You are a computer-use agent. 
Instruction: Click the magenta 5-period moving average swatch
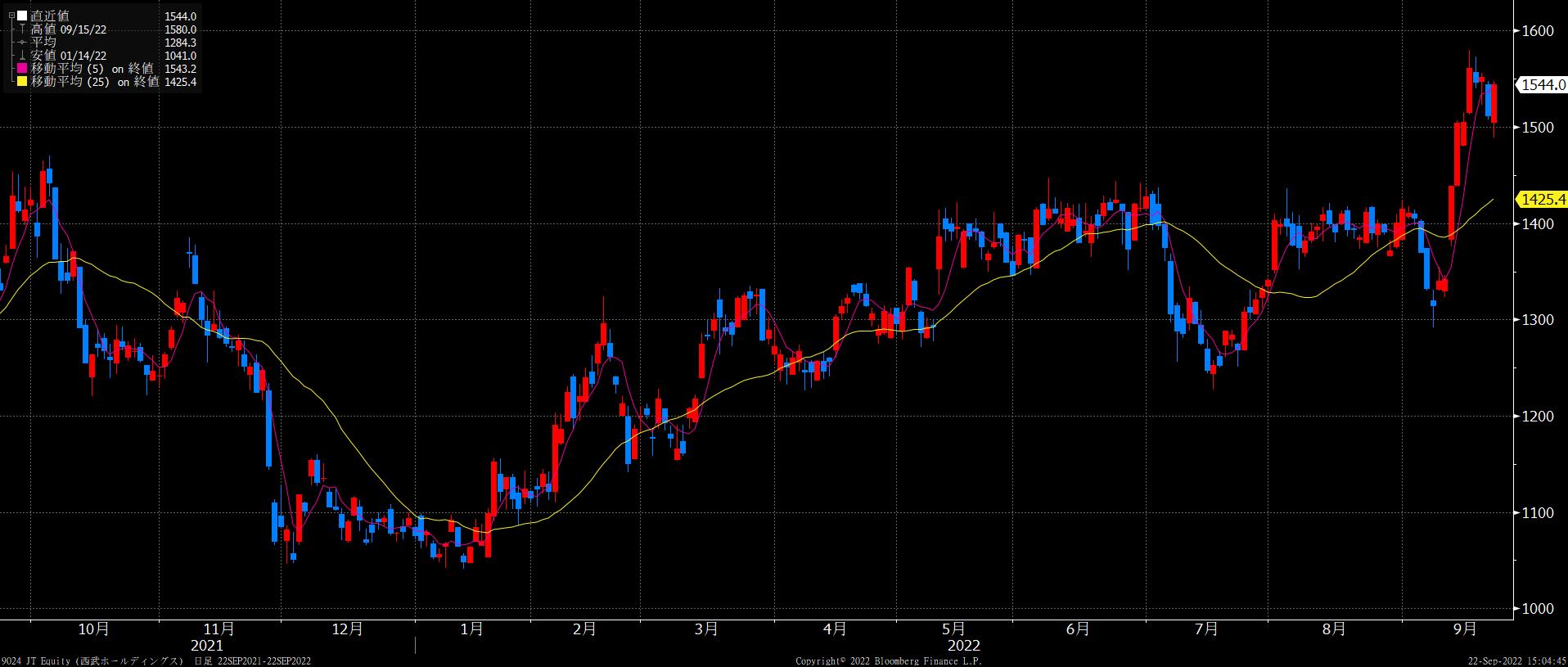click(22, 69)
